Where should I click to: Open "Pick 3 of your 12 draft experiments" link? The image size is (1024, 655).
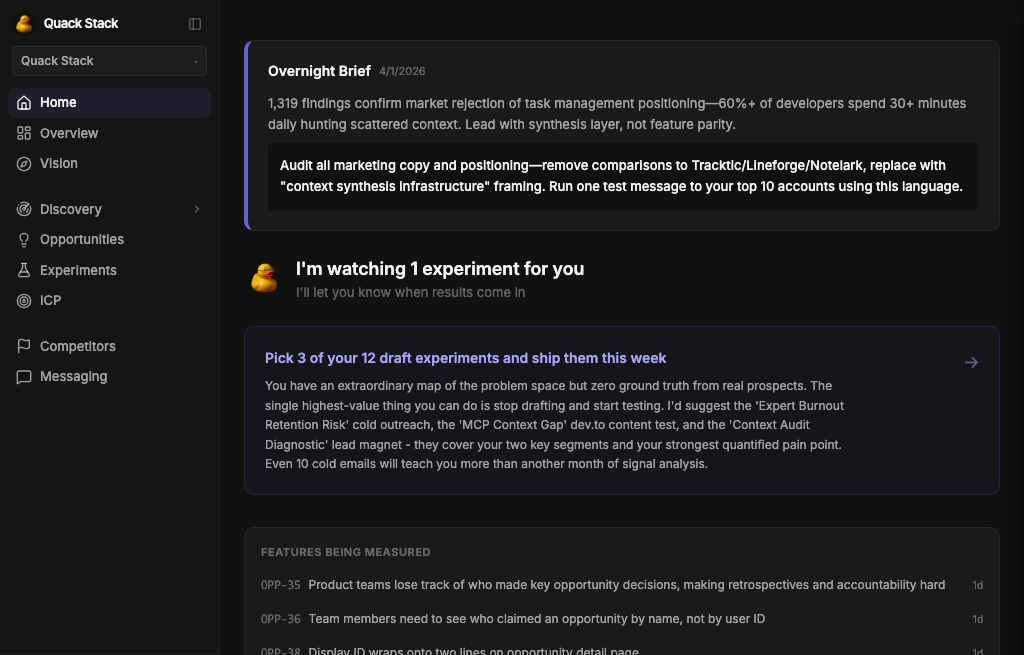tap(465, 358)
